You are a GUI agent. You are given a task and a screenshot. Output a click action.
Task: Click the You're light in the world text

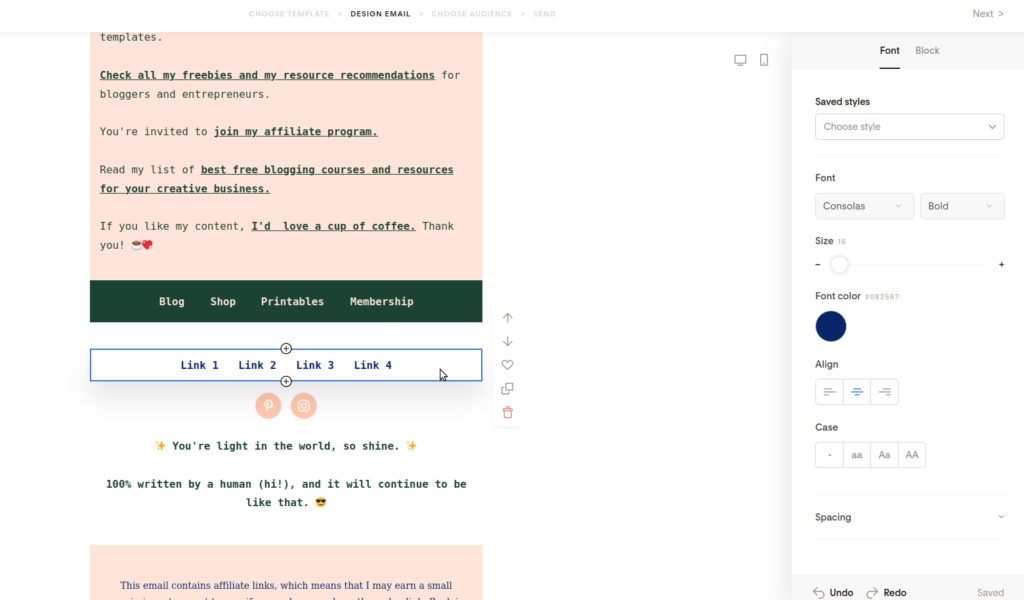[x=286, y=446]
